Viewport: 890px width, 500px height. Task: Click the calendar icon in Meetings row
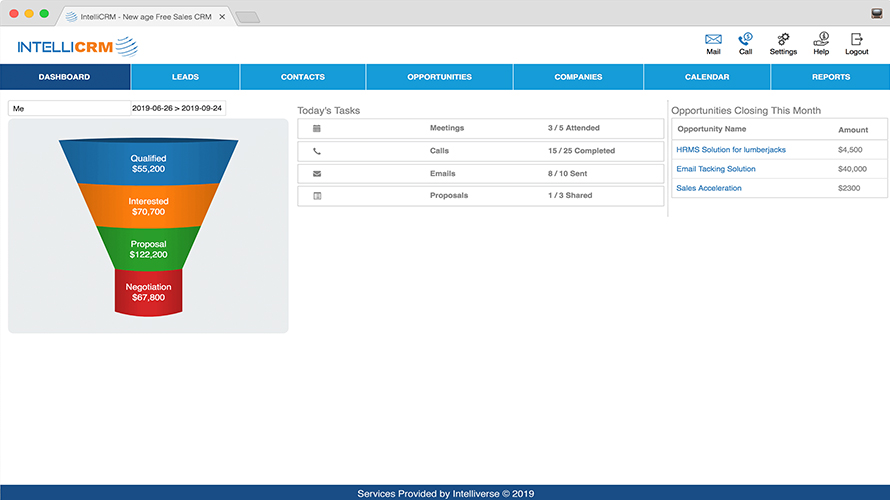tap(317, 128)
